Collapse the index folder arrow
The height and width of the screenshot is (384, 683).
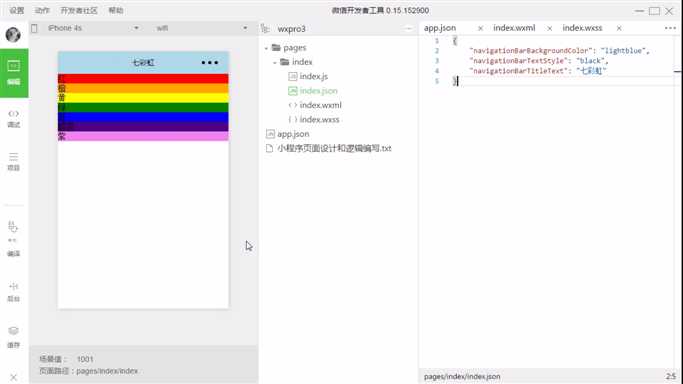click(x=275, y=62)
